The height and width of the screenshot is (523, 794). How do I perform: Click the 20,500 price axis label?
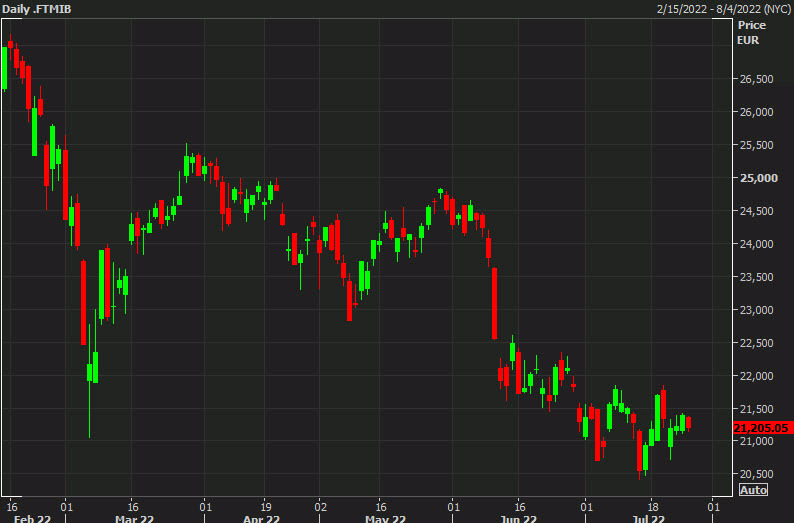757,474
